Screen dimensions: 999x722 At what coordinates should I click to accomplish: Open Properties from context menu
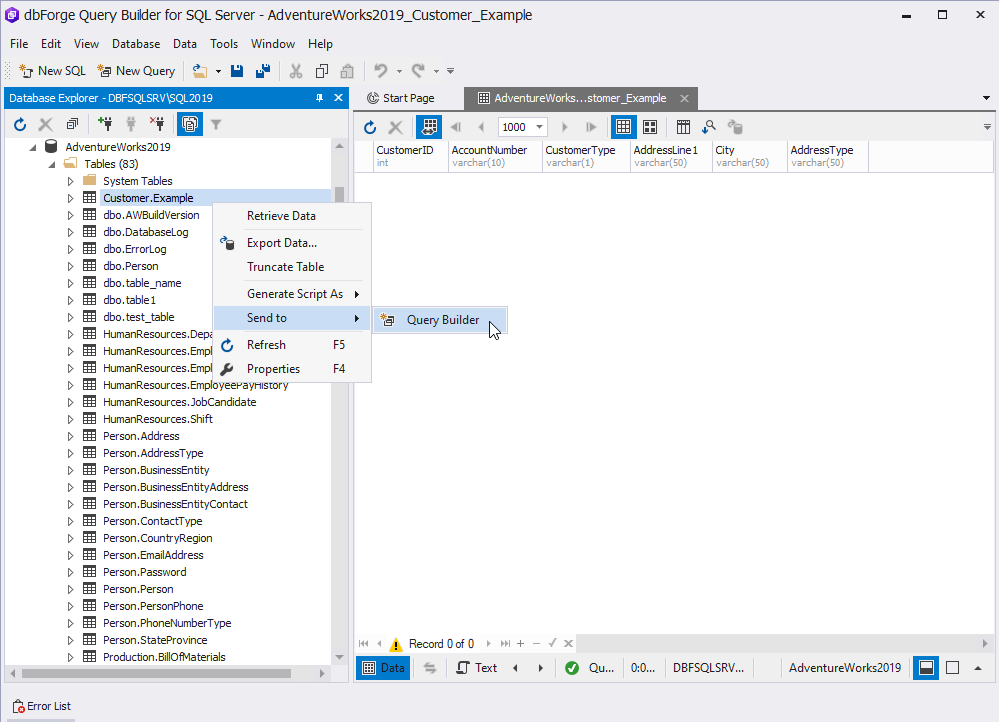click(x=292, y=369)
